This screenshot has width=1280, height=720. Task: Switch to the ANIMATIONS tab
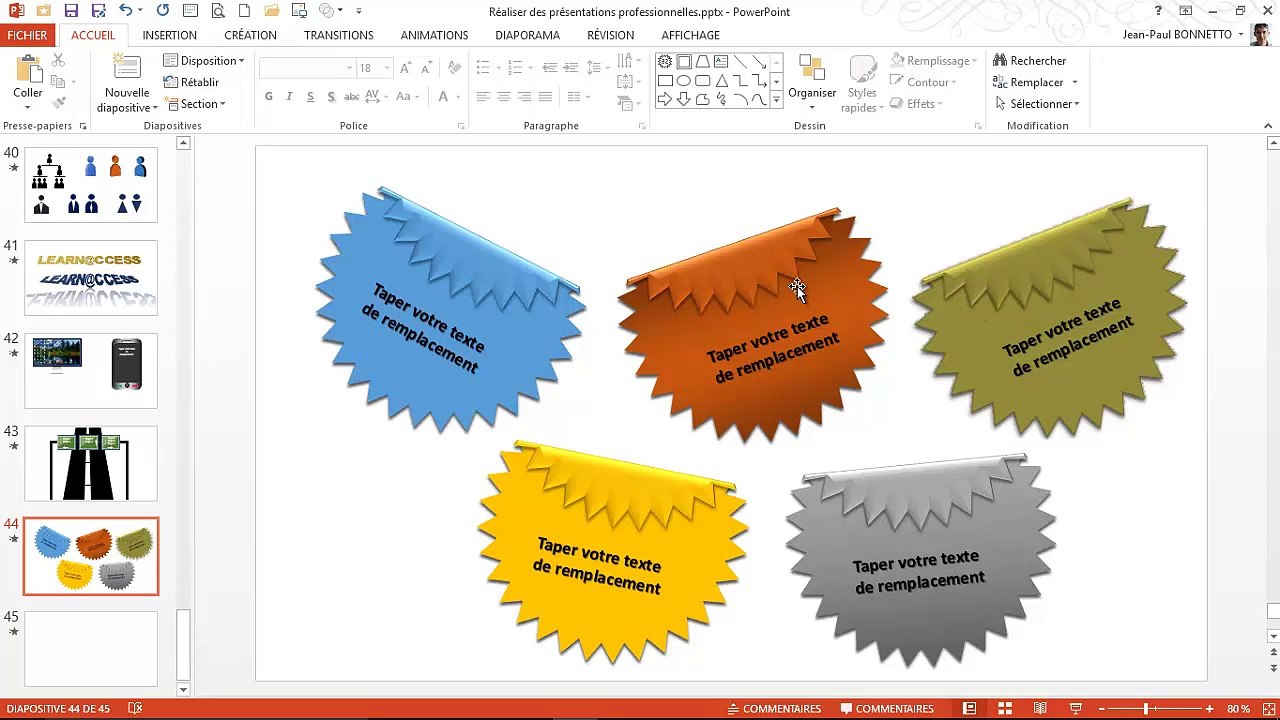click(434, 35)
